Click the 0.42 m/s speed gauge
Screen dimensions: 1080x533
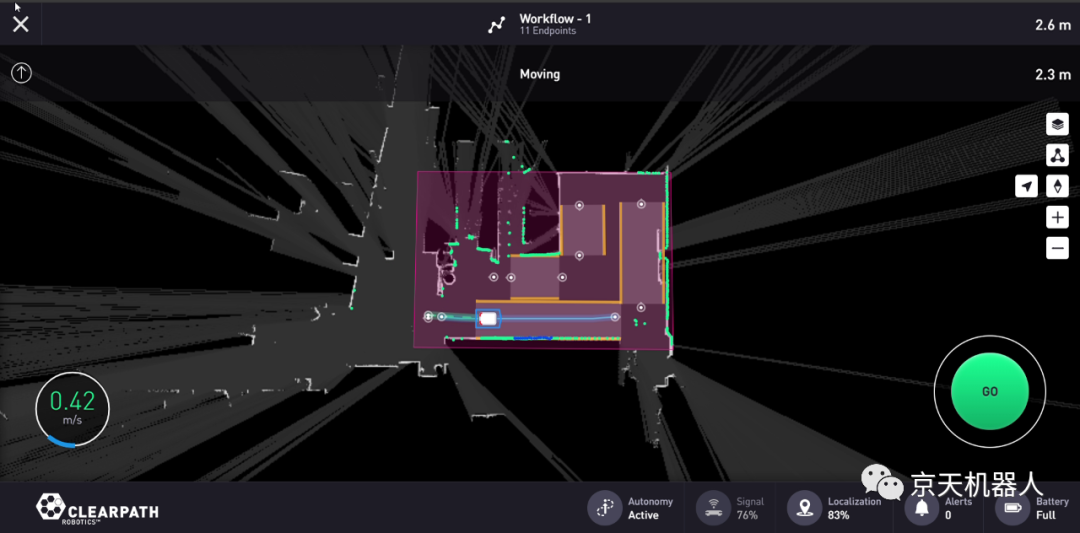(x=72, y=408)
